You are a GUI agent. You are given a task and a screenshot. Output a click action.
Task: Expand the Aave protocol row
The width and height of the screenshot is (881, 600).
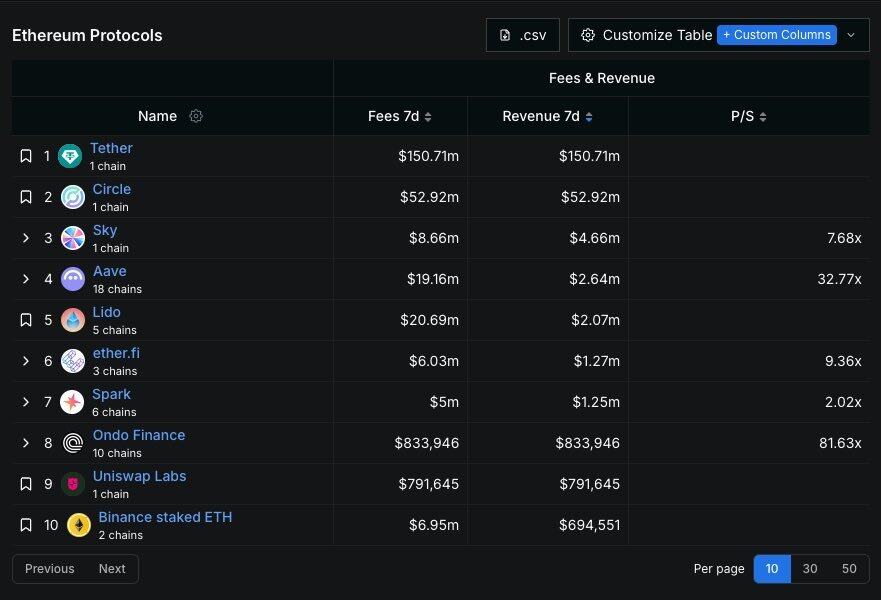(x=26, y=279)
